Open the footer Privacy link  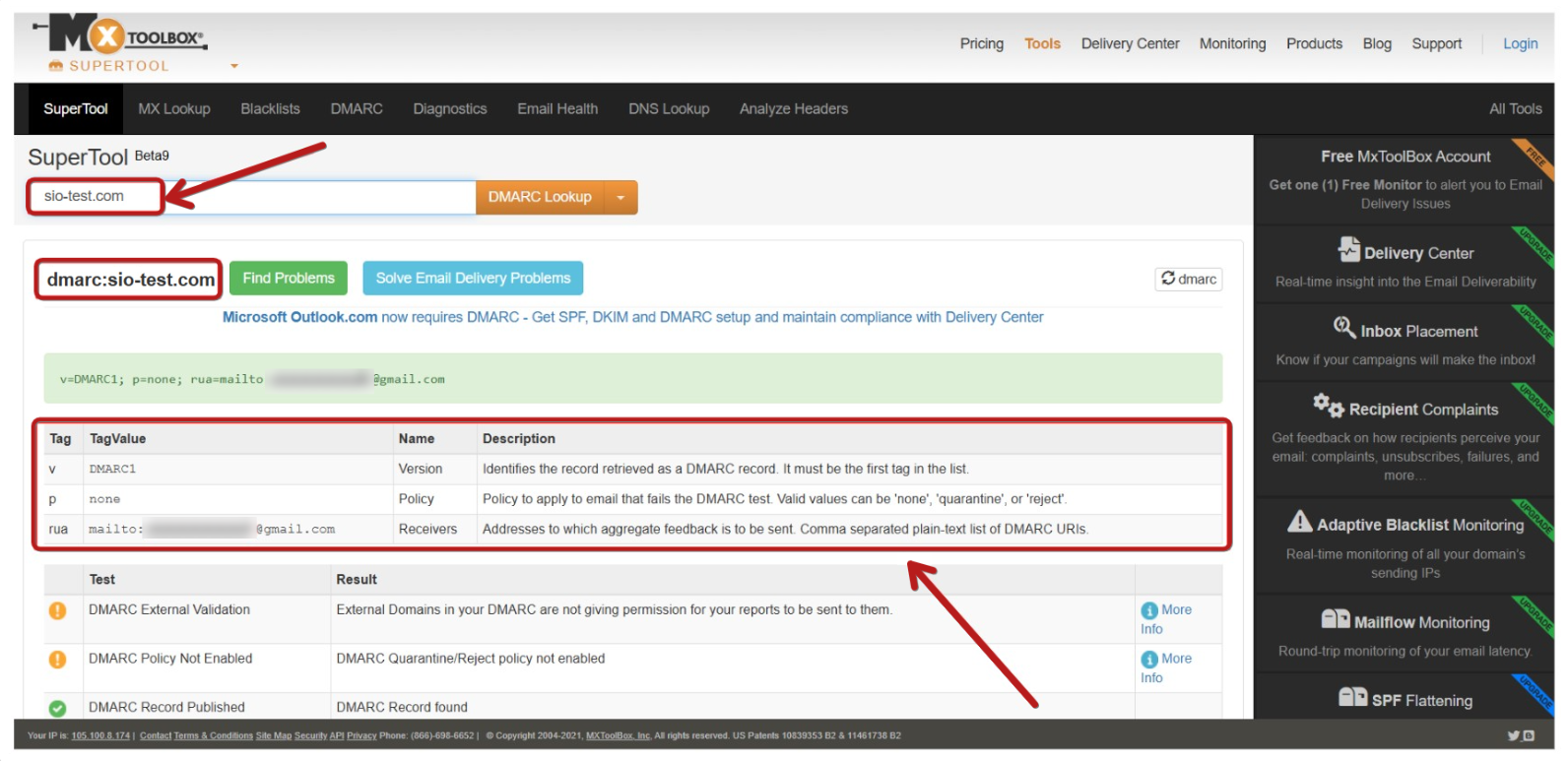(361, 735)
